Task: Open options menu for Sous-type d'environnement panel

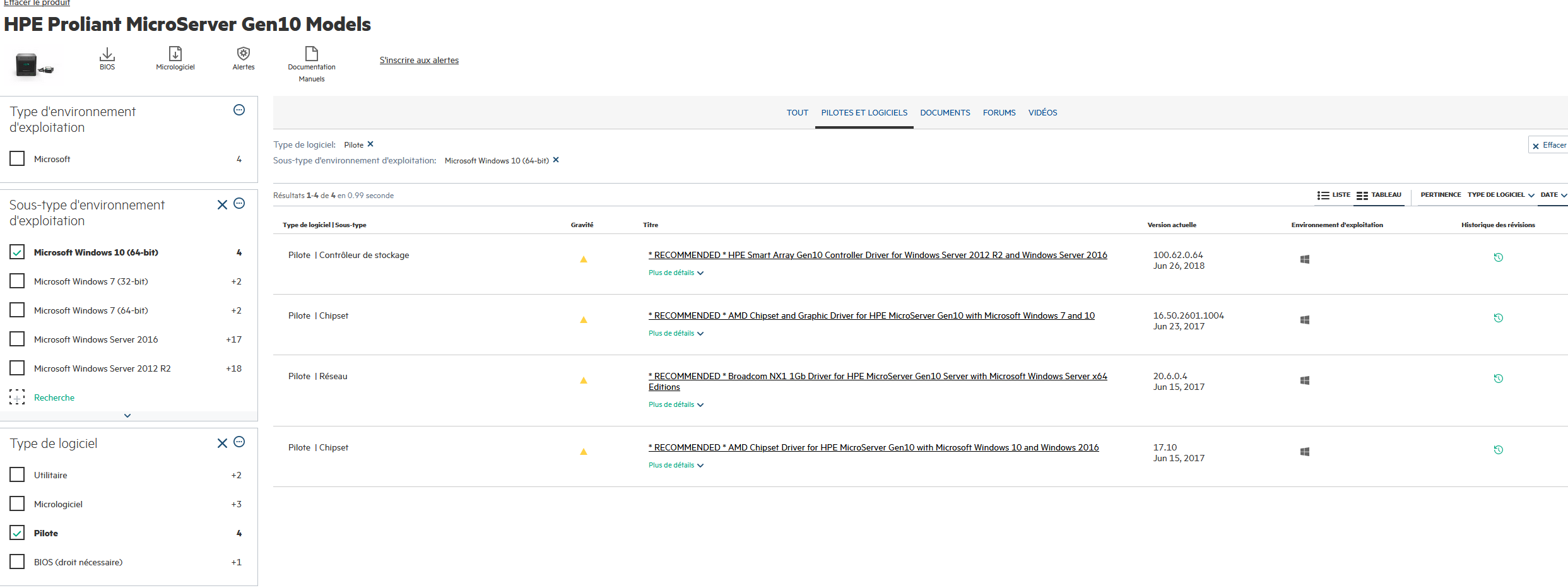Action: [x=239, y=203]
